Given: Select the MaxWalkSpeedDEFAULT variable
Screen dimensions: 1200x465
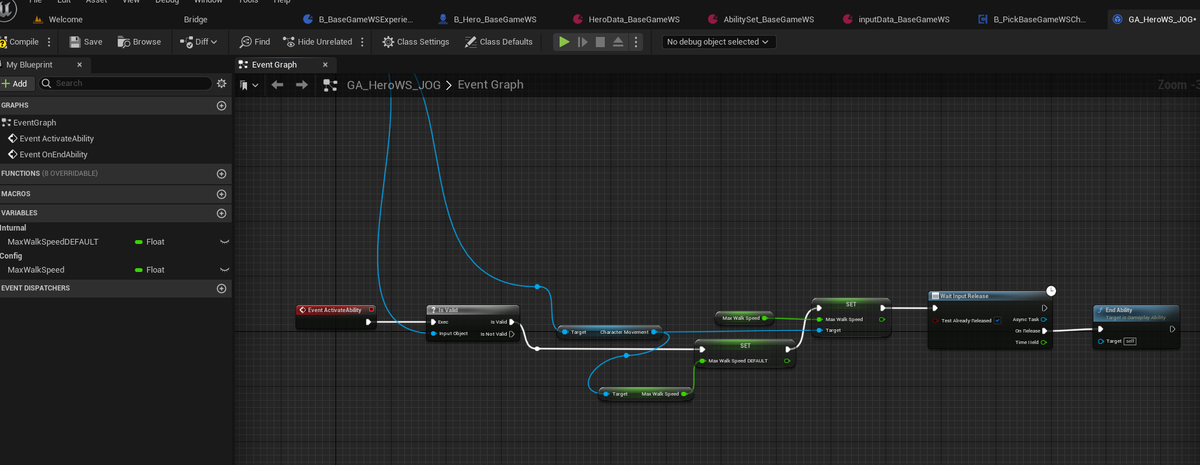Looking at the screenshot, I should click(53, 242).
